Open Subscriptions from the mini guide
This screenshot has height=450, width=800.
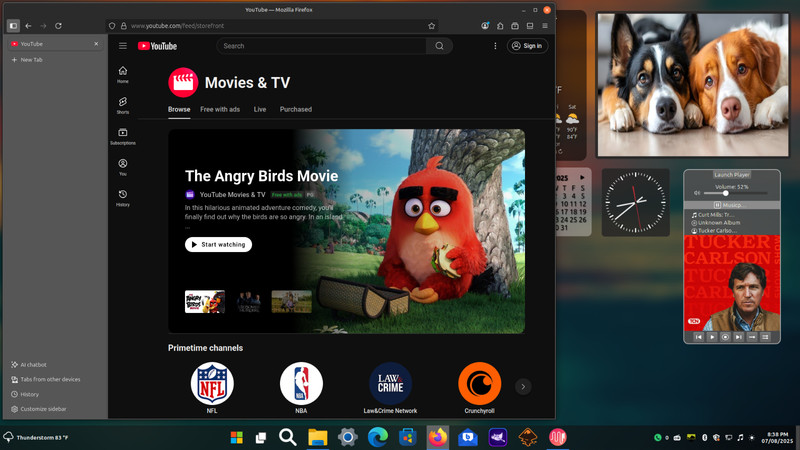click(x=123, y=137)
